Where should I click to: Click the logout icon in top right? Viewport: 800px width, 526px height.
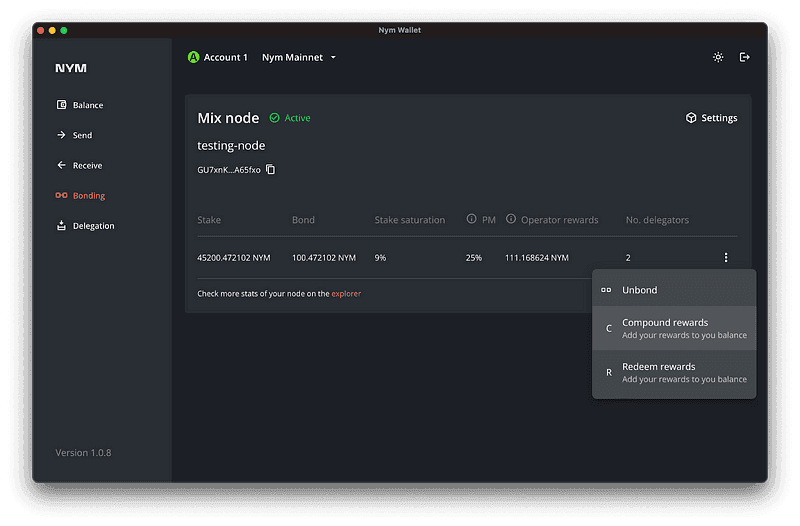[x=744, y=58]
